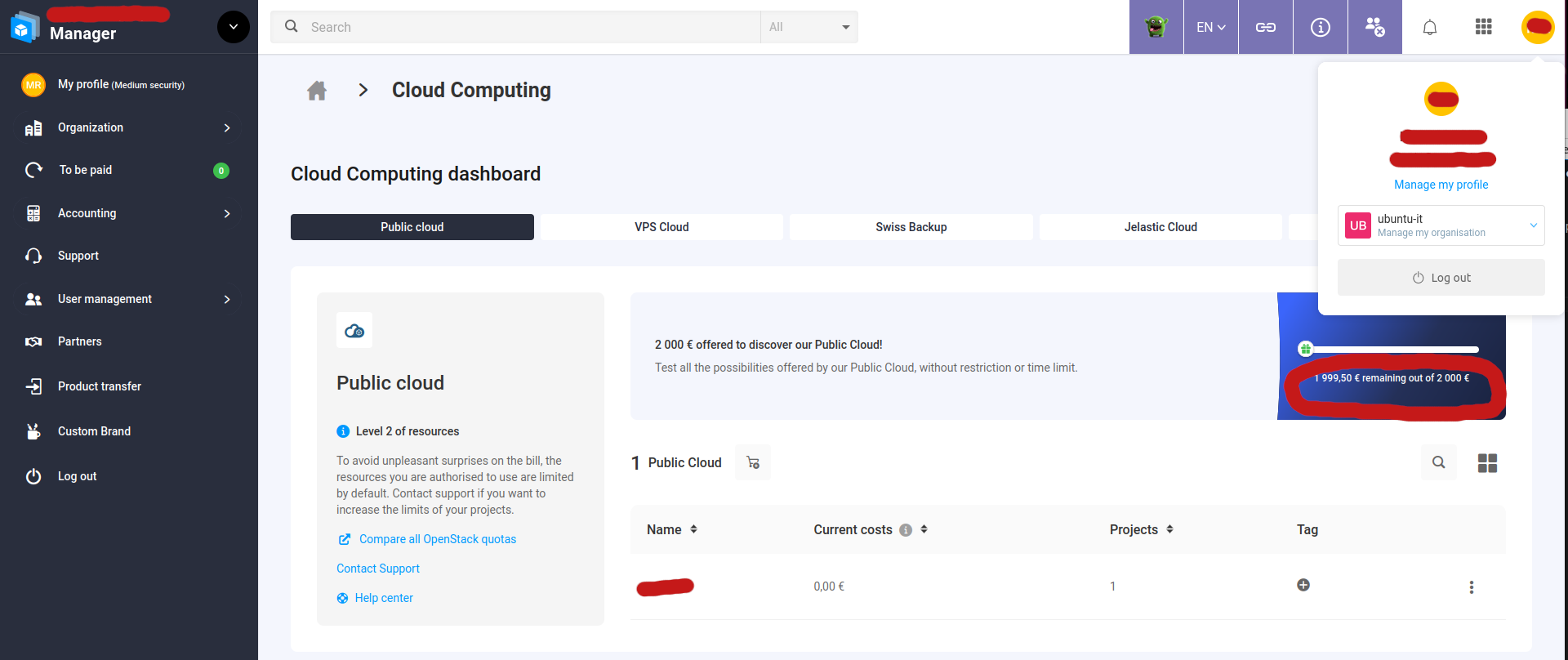1568x660 pixels.
Task: Sort the table by Current costs
Action: (x=924, y=529)
